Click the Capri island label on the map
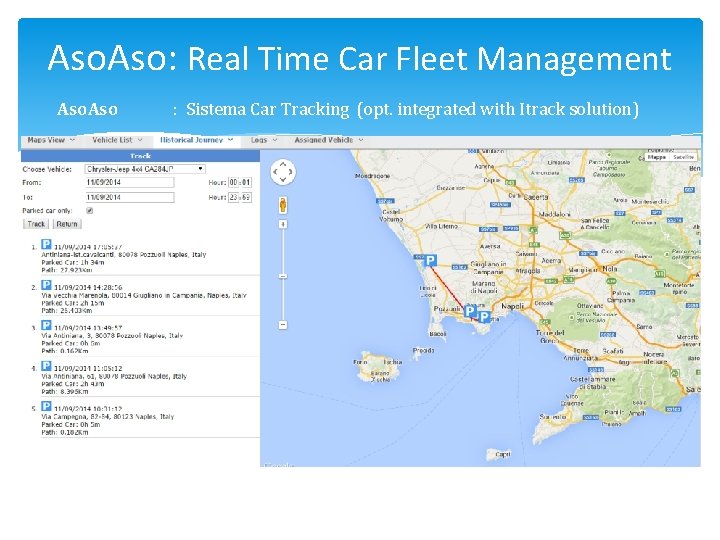The height and width of the screenshot is (540, 720). pyautogui.click(x=503, y=454)
